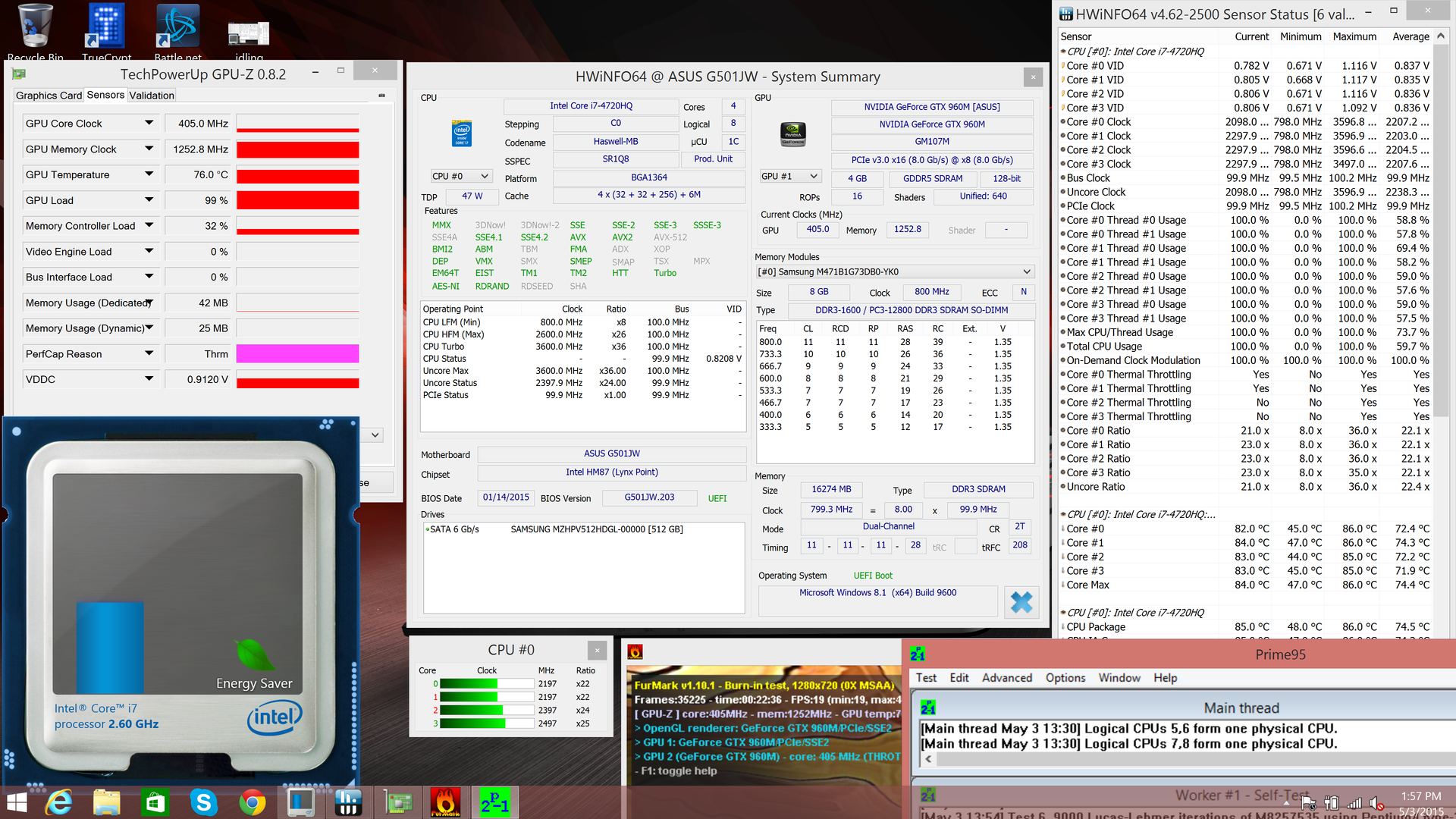The image size is (1456, 819).
Task: Click the Intel Core i7 CPU logo
Action: pyautogui.click(x=462, y=133)
